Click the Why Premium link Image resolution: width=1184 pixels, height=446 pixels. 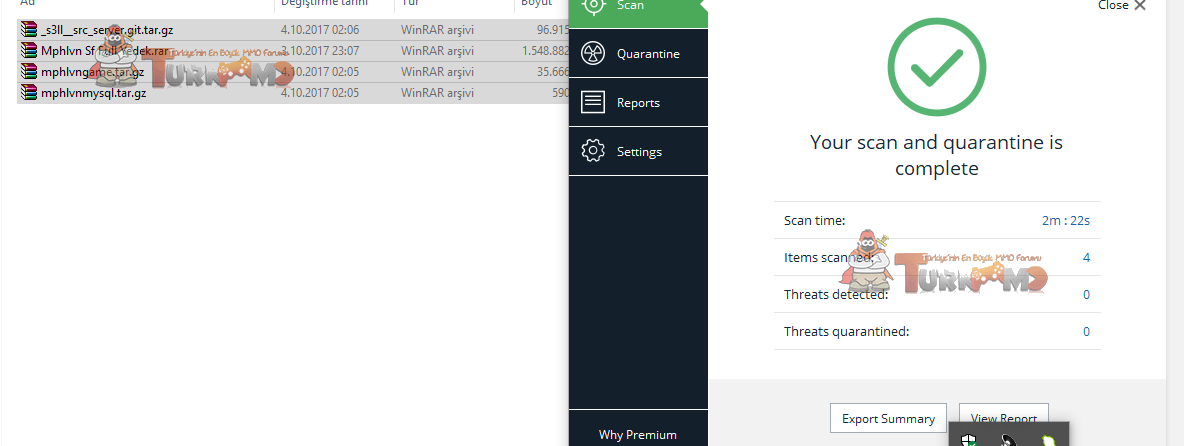coord(637,435)
